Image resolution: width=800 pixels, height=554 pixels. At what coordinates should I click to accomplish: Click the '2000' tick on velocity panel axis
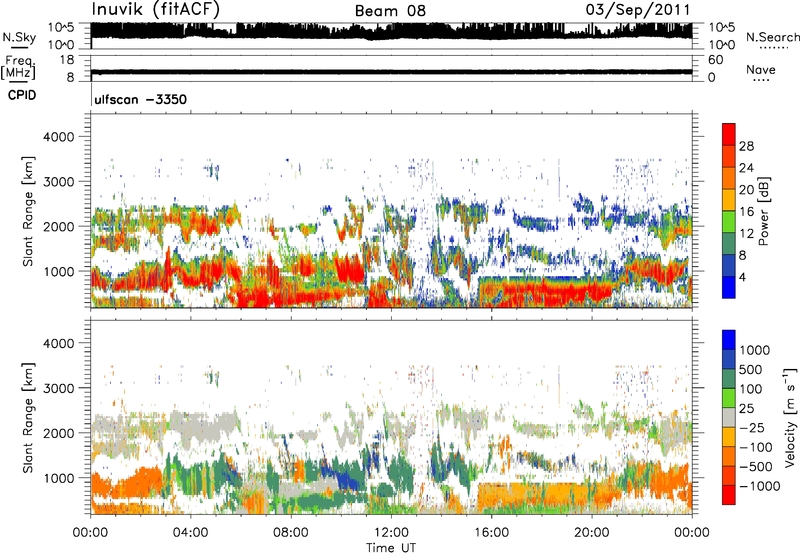point(59,433)
